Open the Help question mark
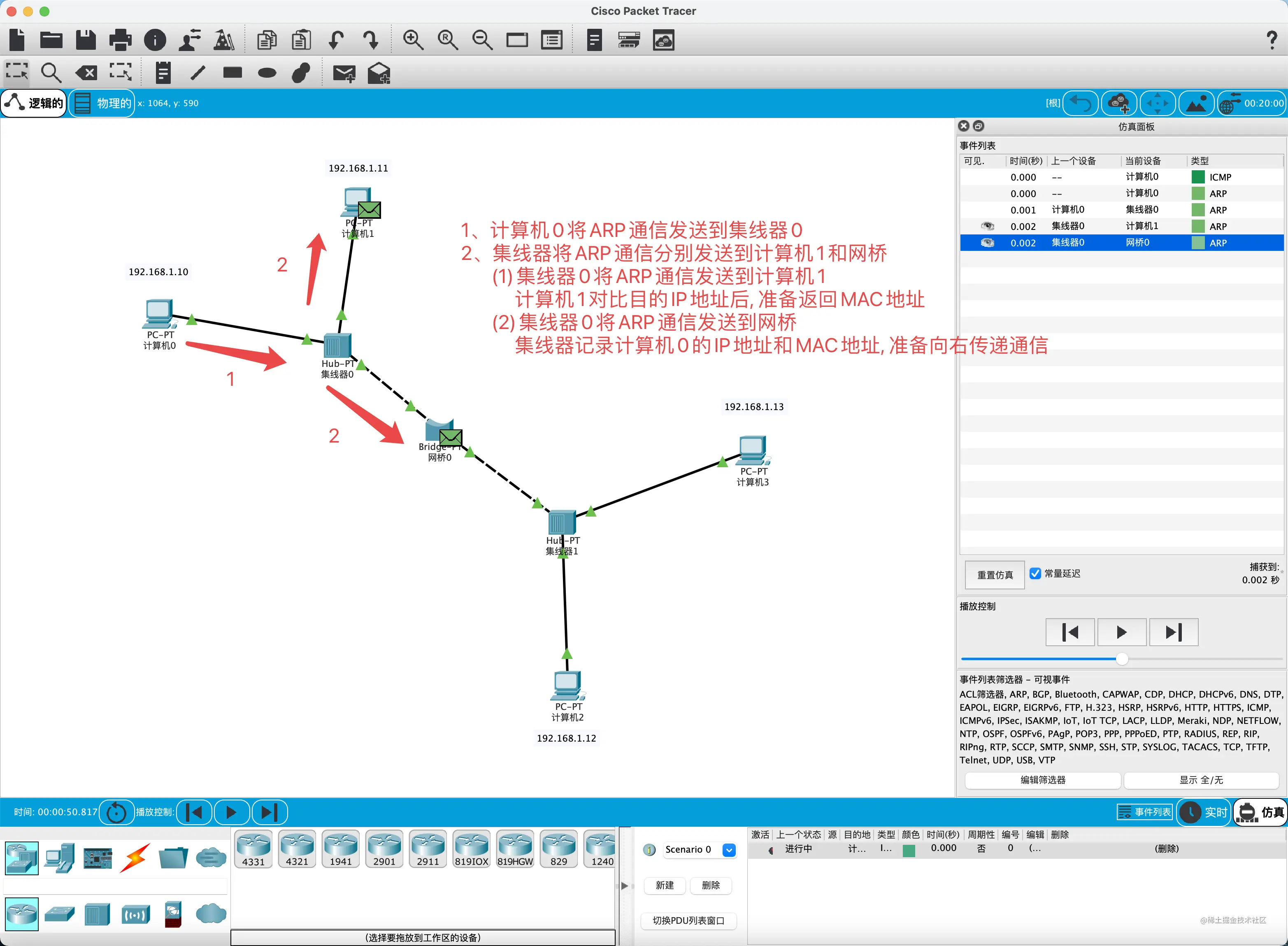The height and width of the screenshot is (946, 1288). coord(1272,40)
